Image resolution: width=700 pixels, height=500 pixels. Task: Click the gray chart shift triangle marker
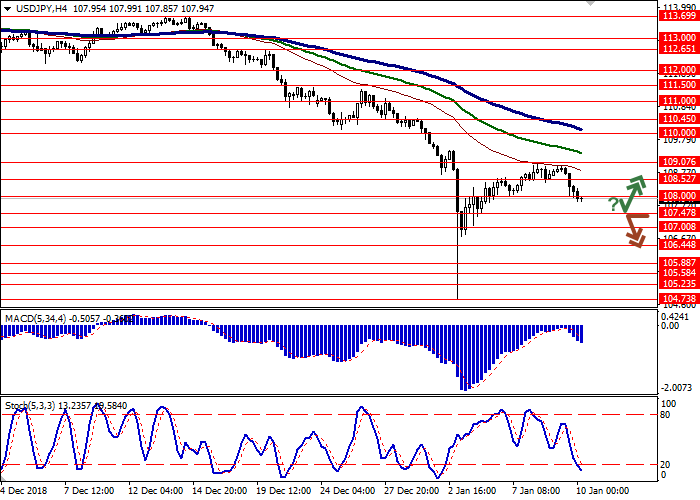(x=589, y=5)
